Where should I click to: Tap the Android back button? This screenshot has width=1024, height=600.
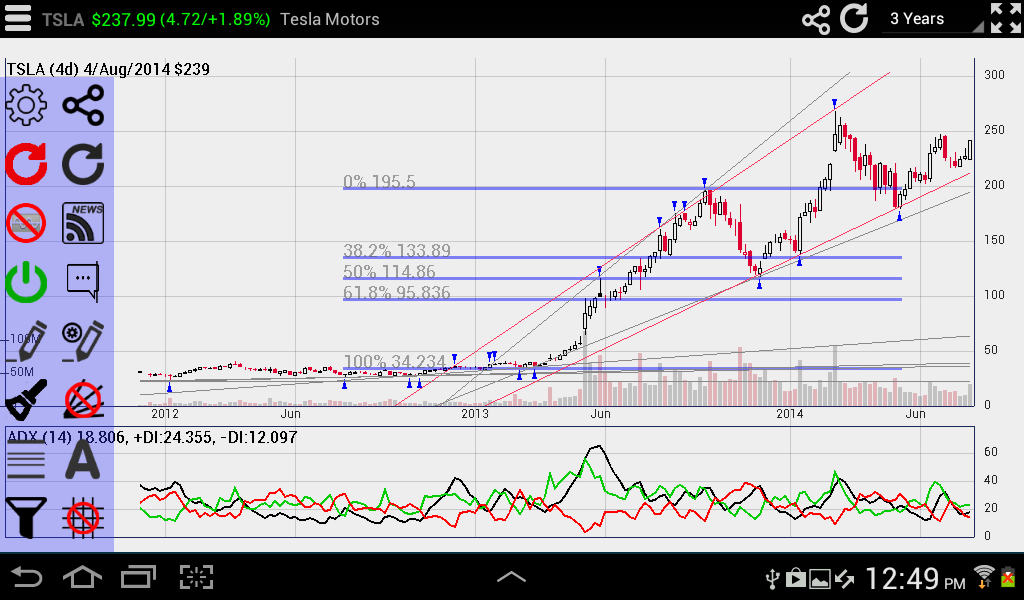(27, 577)
